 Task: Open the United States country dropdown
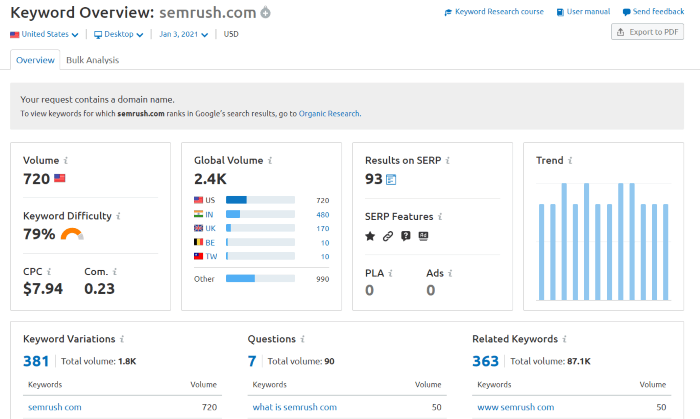click(x=44, y=34)
